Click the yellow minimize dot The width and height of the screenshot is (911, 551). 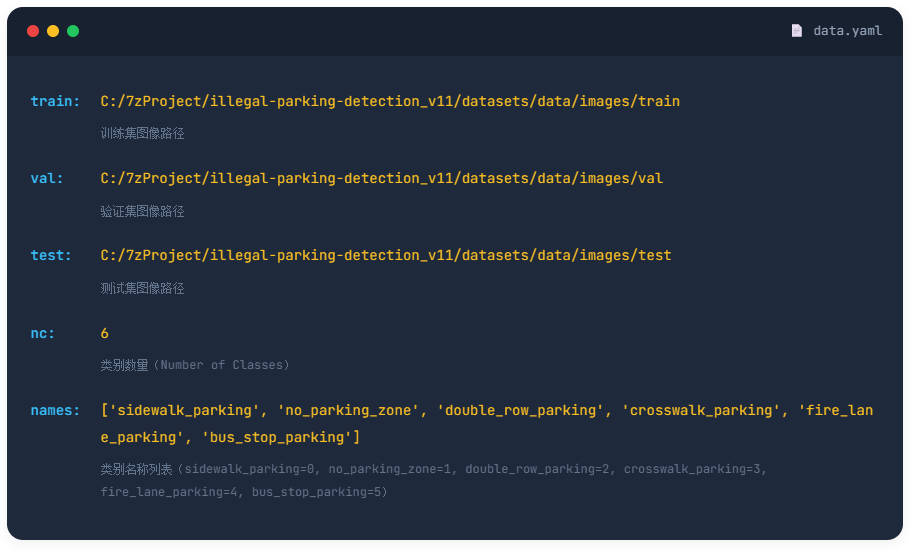[x=53, y=31]
